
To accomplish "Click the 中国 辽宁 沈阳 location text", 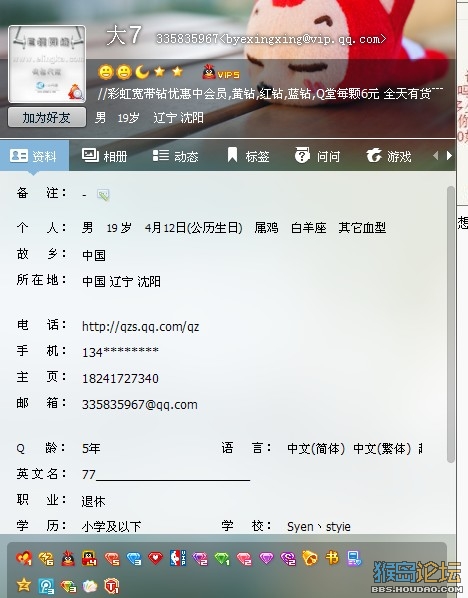I will tap(121, 281).
